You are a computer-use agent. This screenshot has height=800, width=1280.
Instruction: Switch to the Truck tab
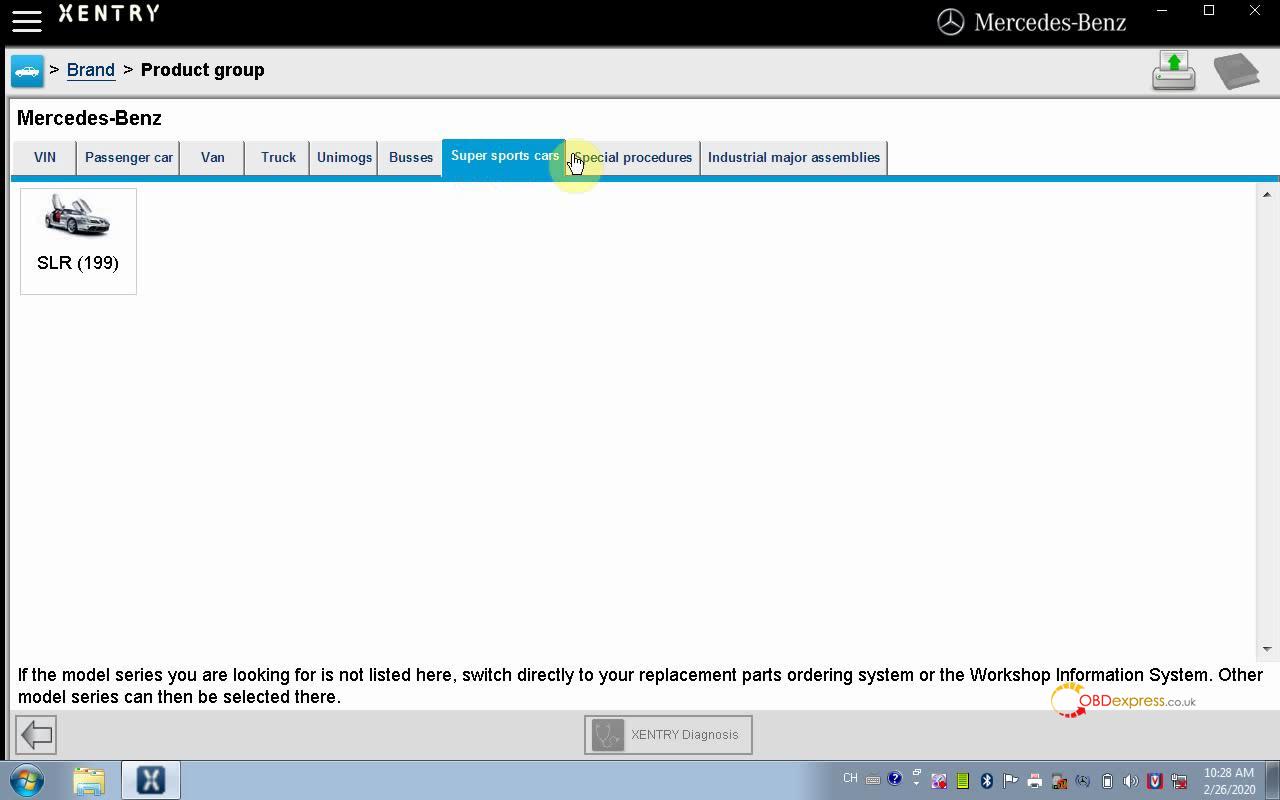[278, 157]
